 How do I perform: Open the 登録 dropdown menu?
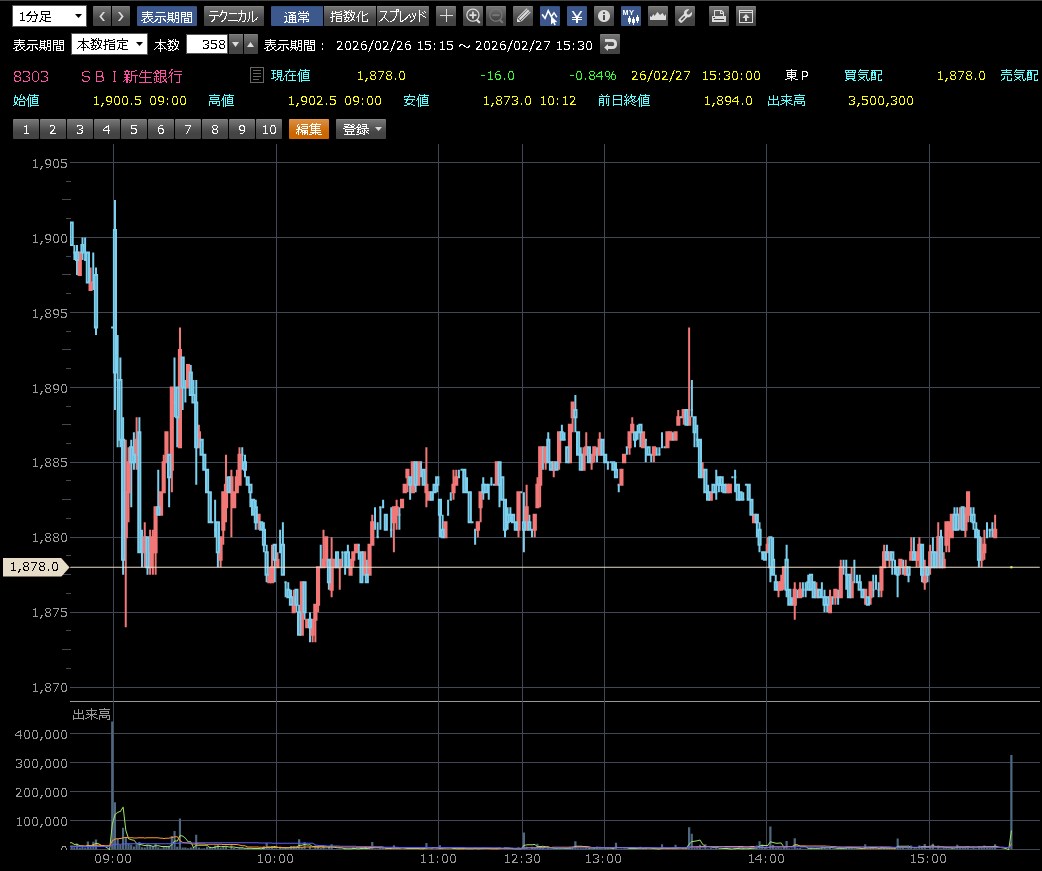[361, 129]
